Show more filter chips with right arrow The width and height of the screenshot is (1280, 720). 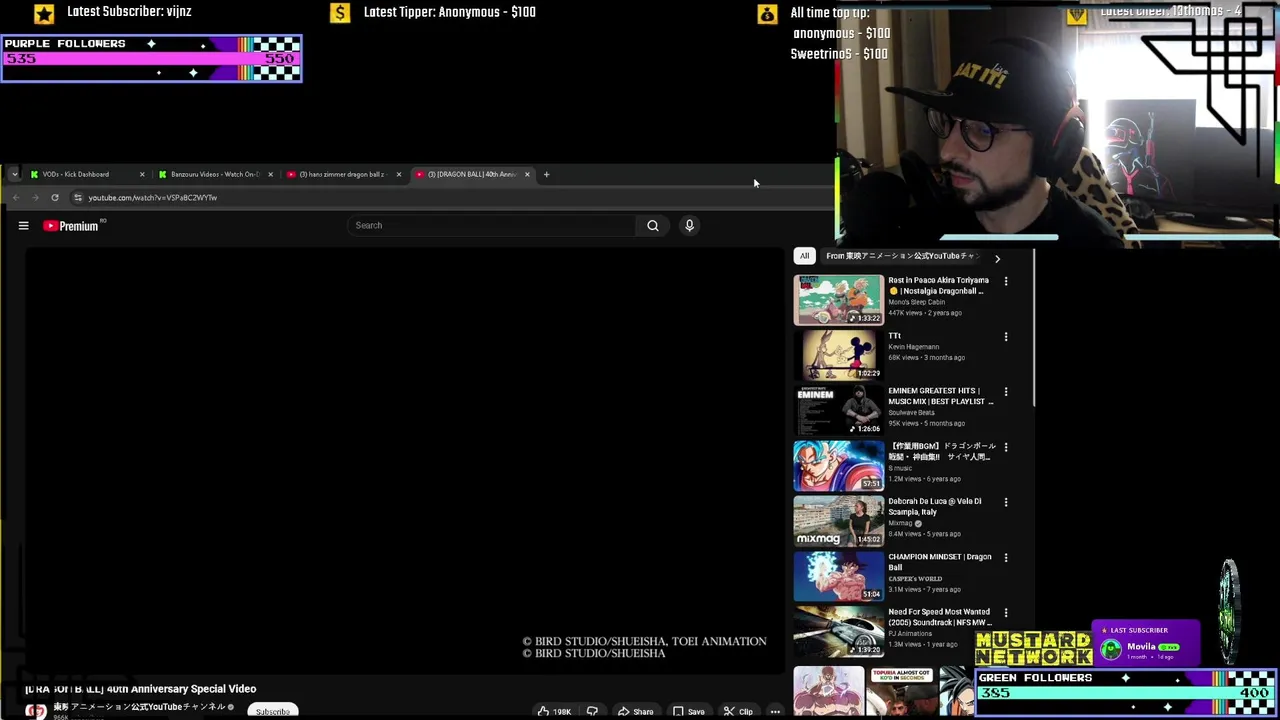pos(997,258)
